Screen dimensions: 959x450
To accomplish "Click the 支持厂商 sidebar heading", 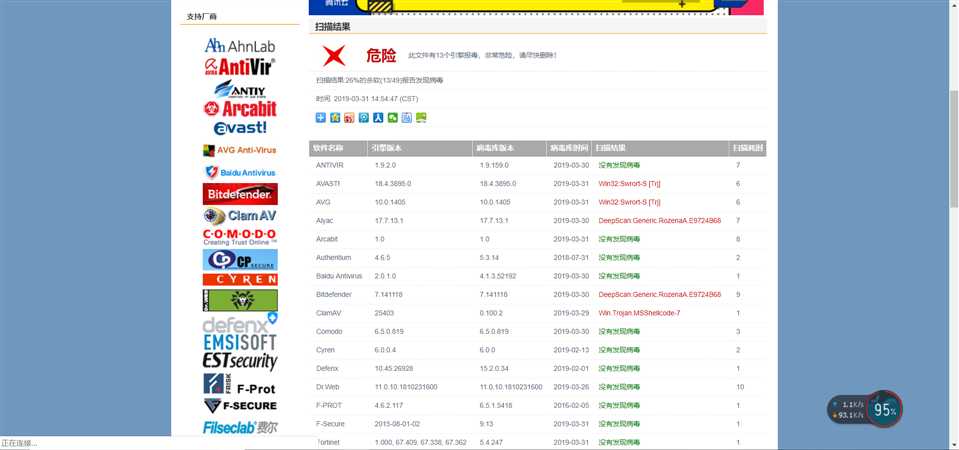I will 202,17.
